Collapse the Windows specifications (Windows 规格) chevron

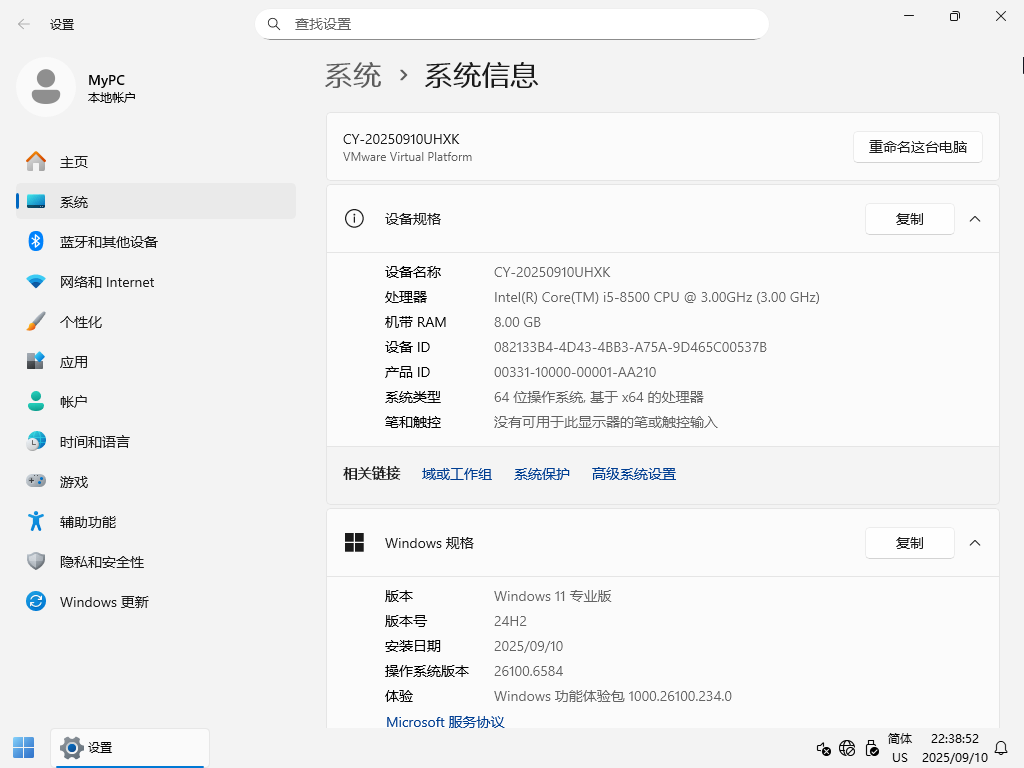click(975, 543)
